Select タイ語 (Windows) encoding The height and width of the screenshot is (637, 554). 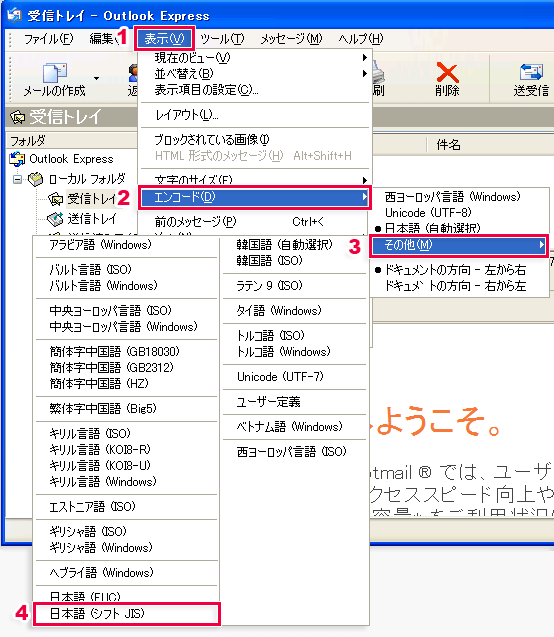(294, 311)
